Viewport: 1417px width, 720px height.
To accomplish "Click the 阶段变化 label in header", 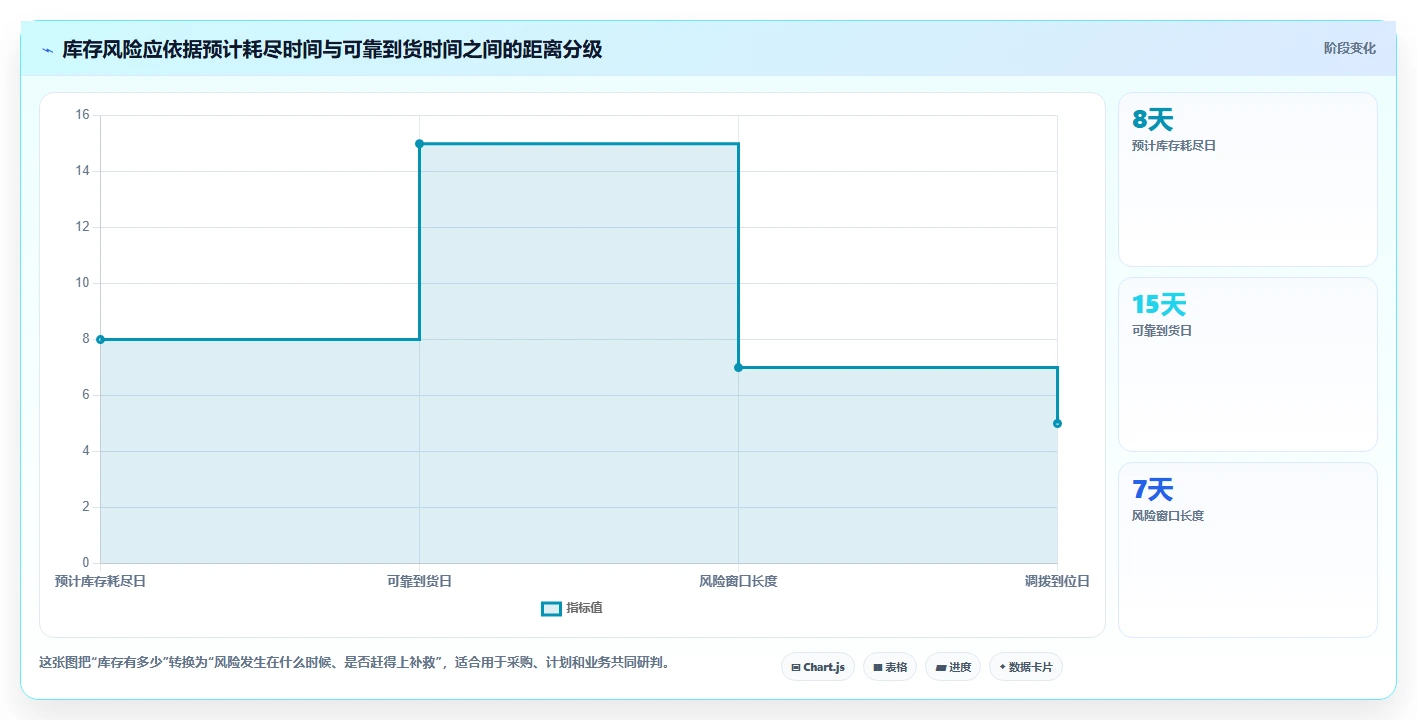I will tap(1349, 48).
